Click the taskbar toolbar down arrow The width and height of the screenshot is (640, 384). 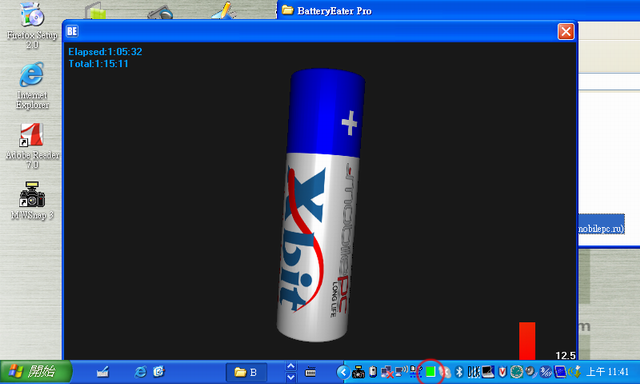tap(291, 377)
